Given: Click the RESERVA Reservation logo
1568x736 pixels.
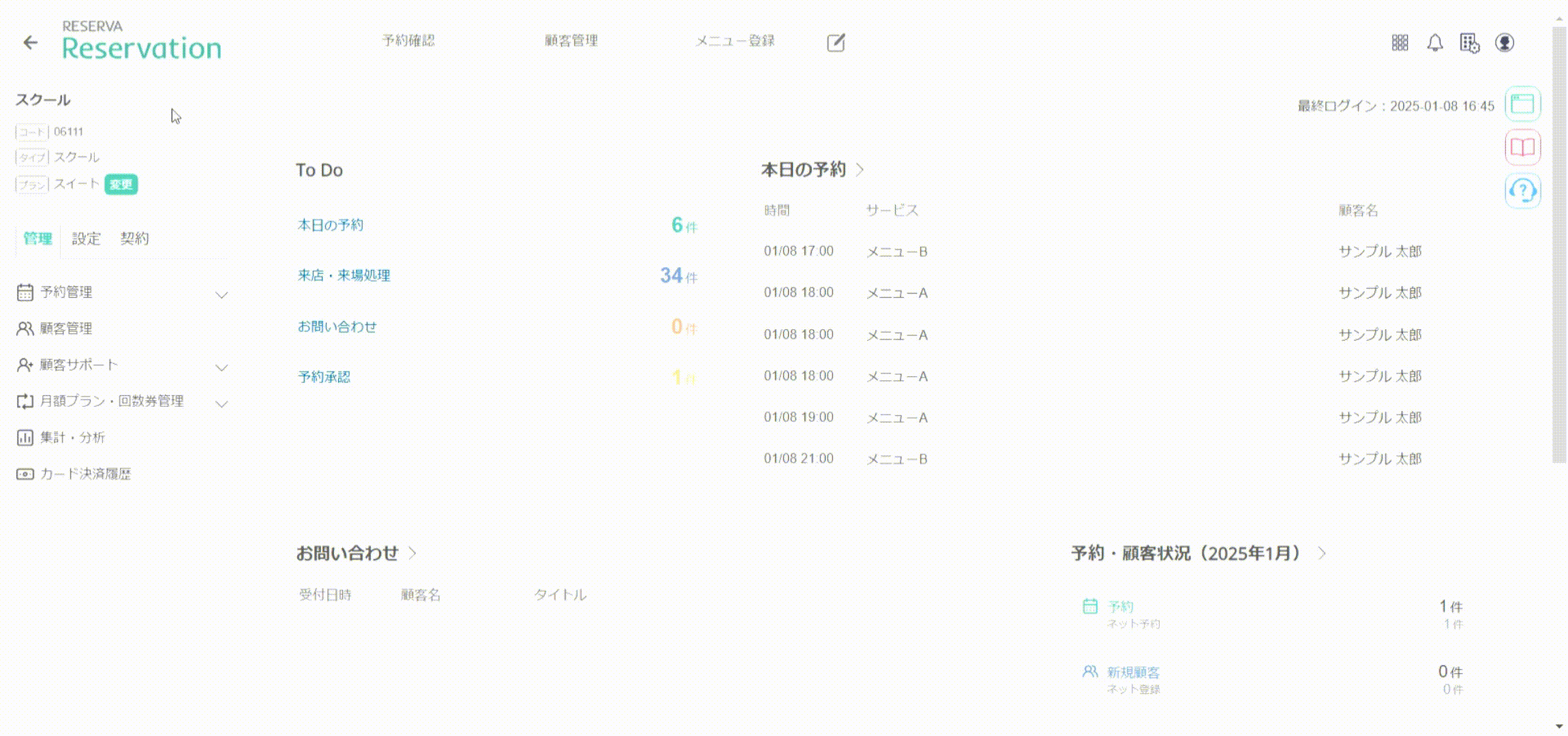Looking at the screenshot, I should (x=141, y=41).
